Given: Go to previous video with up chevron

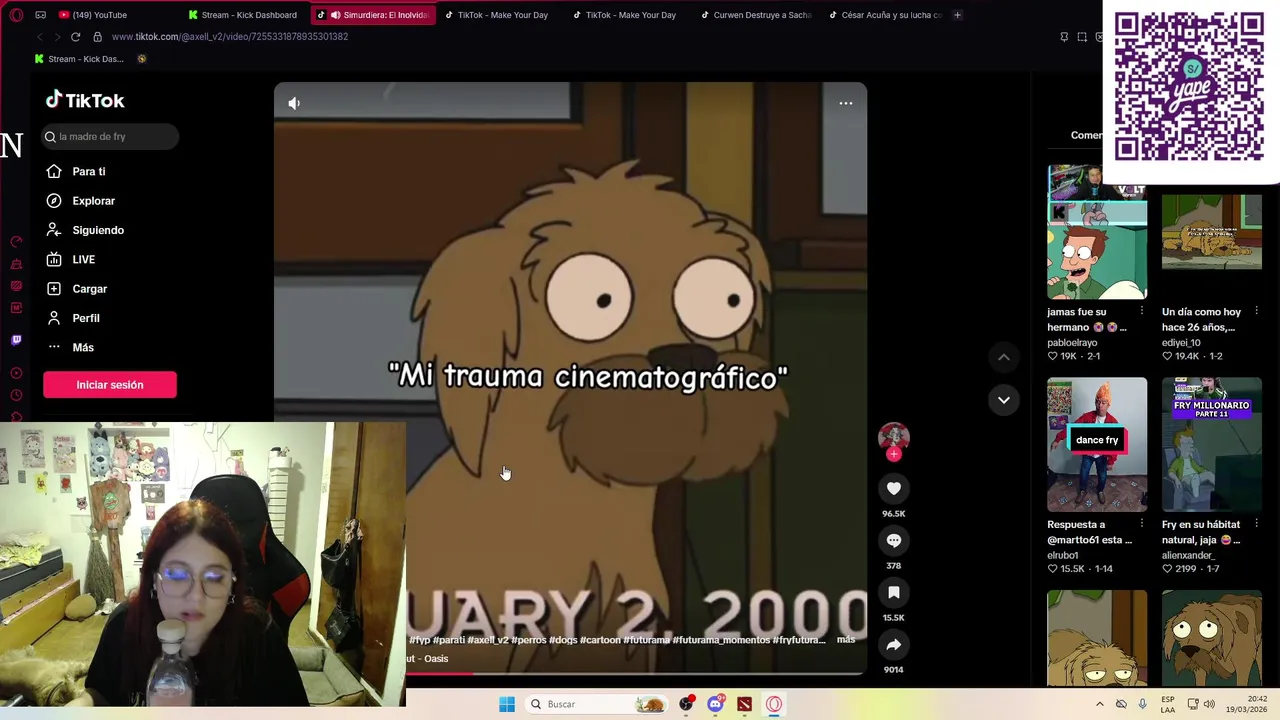Looking at the screenshot, I should click(x=1004, y=357).
